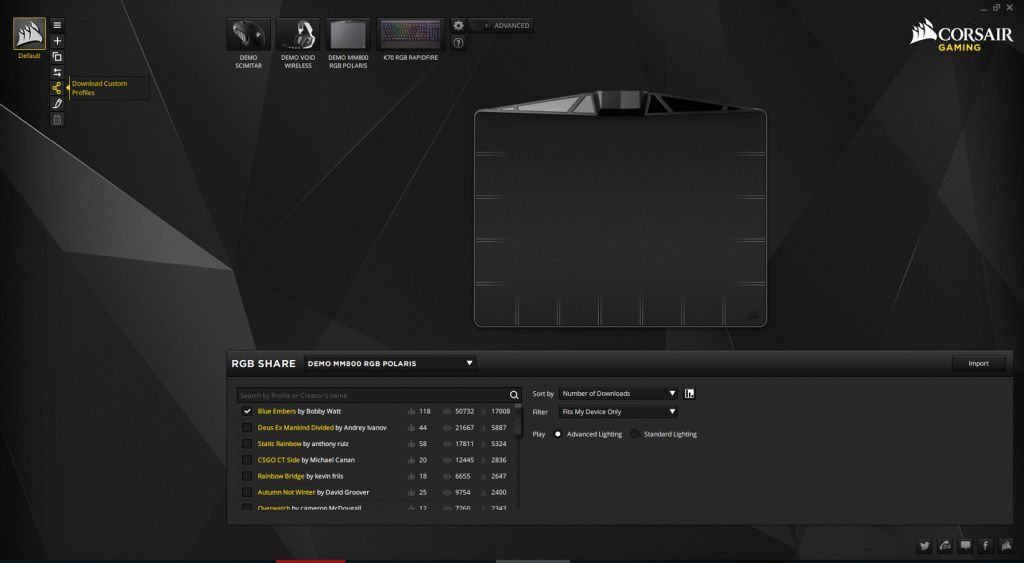Screen dimensions: 1024x563
Task: Open the Autumn Not Winter profile link
Action: coord(286,492)
